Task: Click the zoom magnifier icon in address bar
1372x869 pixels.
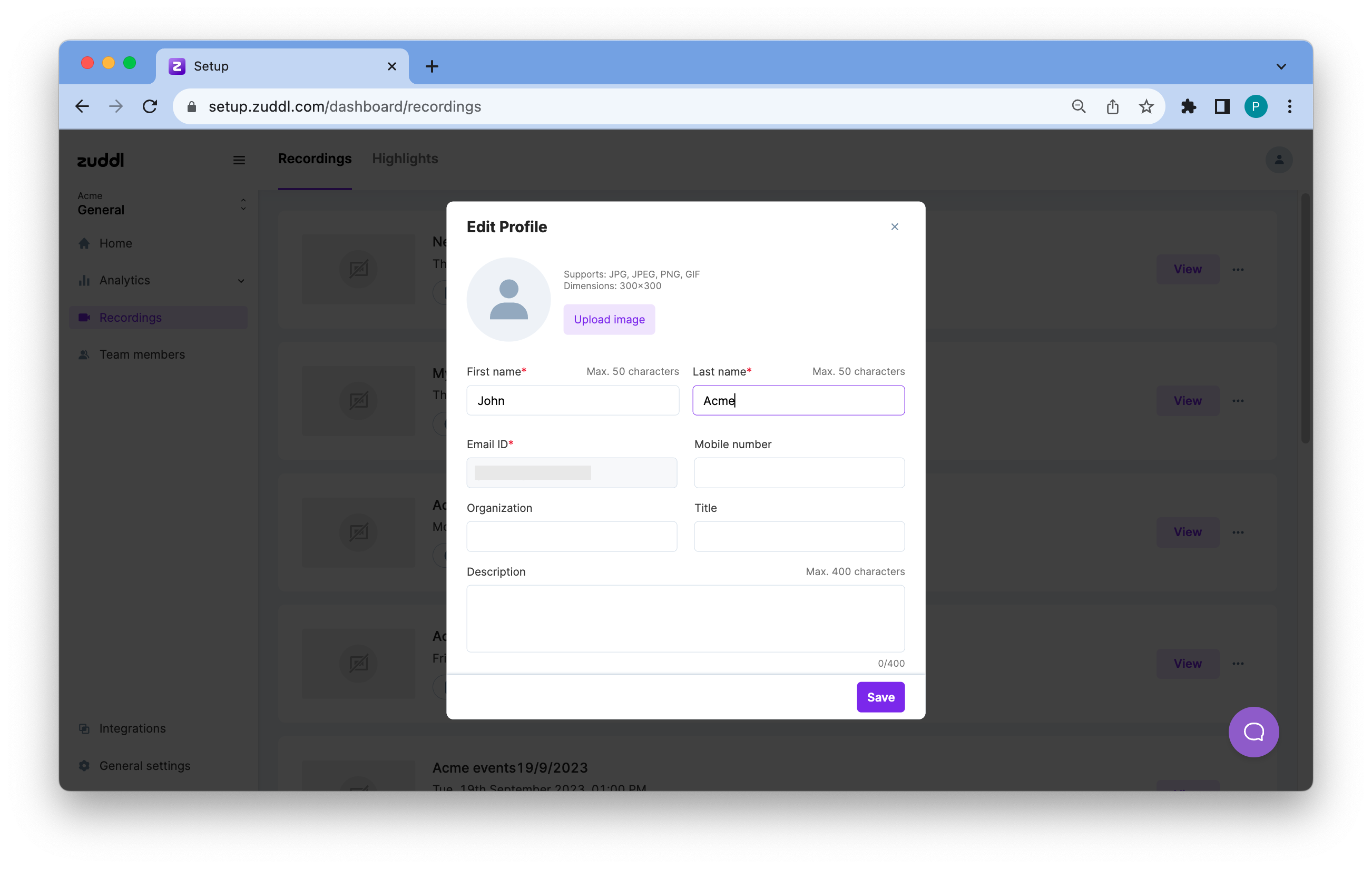Action: (x=1078, y=106)
